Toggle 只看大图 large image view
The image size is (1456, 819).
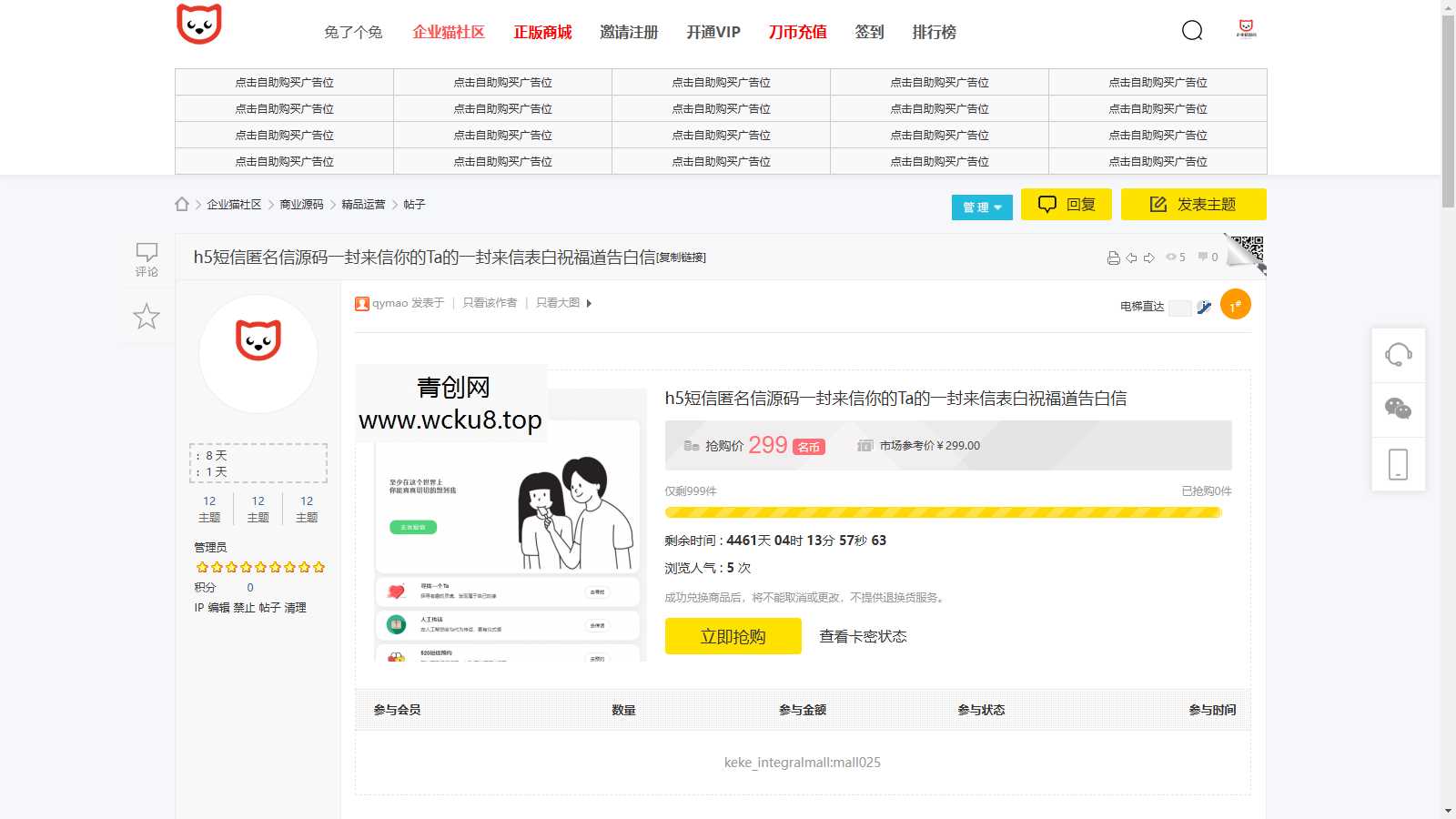coord(556,303)
